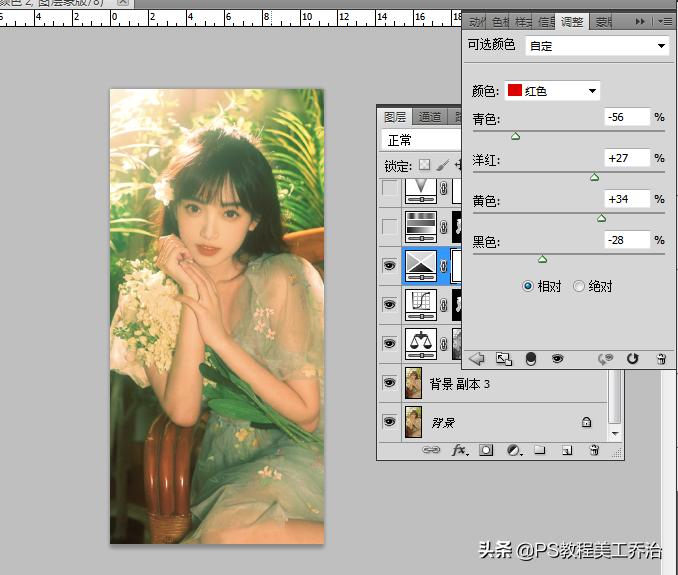Image resolution: width=678 pixels, height=575 pixels.
Task: Click the 黄色 value input field
Action: pos(628,200)
